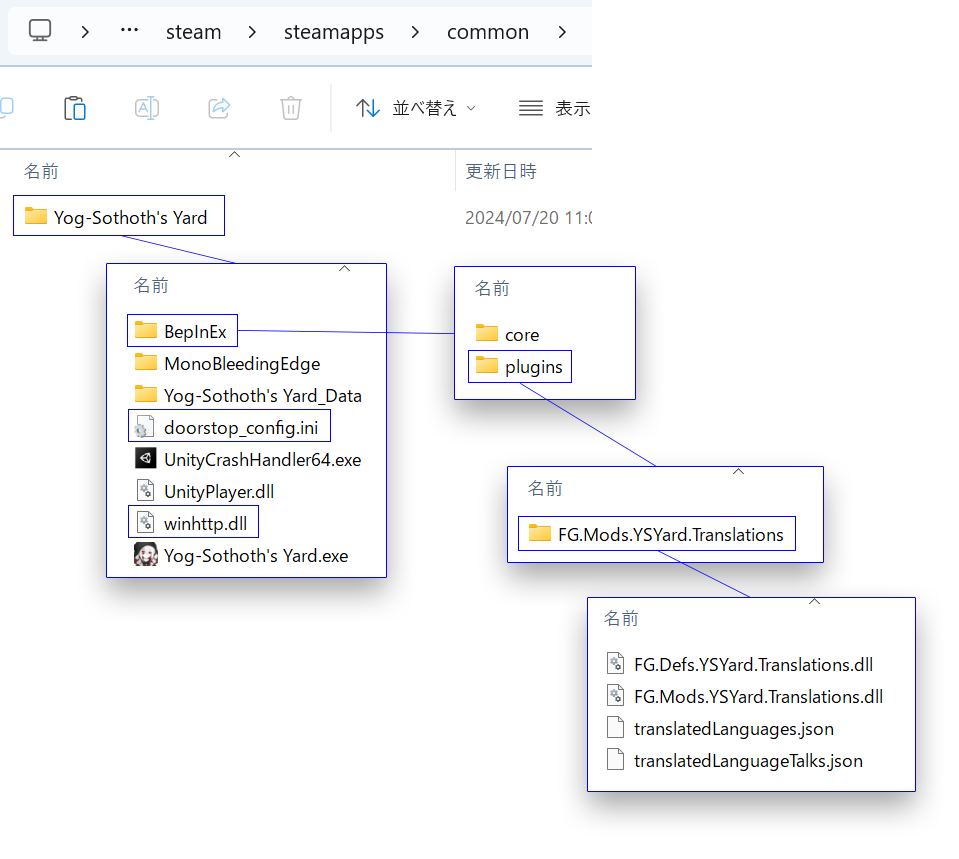Select the BepInEx folder icon
This screenshot has width=959, height=859.
coord(146,330)
